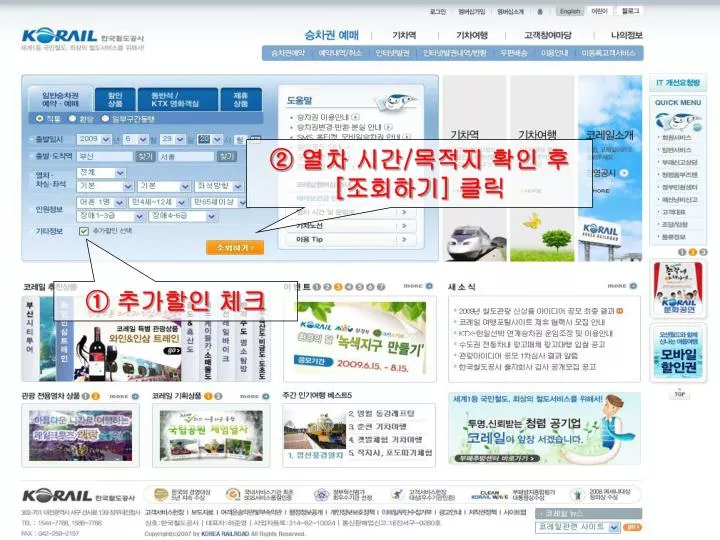This screenshot has width=720, height=540.
Task: Click the arrow icon beside 승차권변경·반환·분실 안내
Action: click(388, 127)
